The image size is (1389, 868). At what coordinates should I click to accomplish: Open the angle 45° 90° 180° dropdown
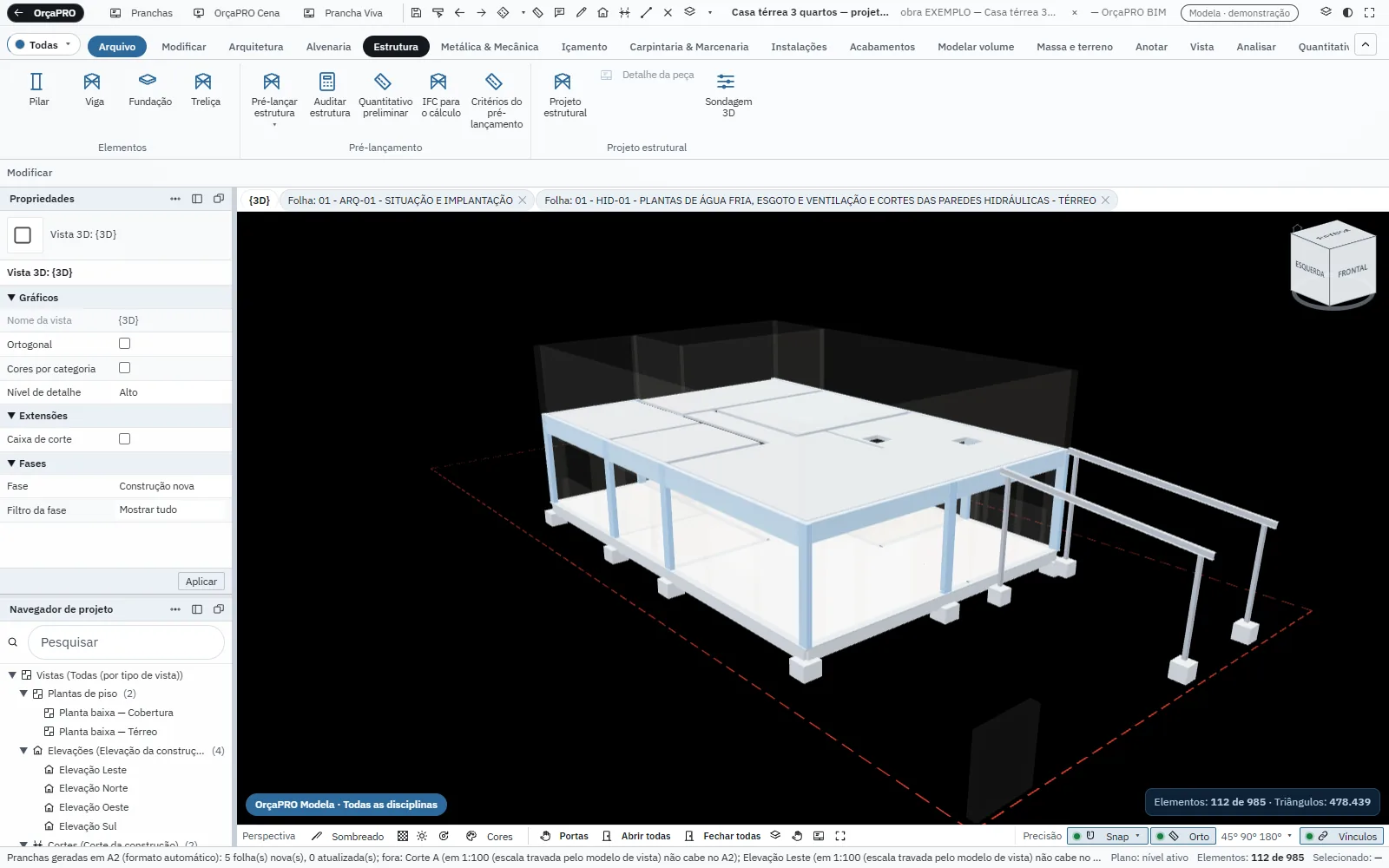1257,836
